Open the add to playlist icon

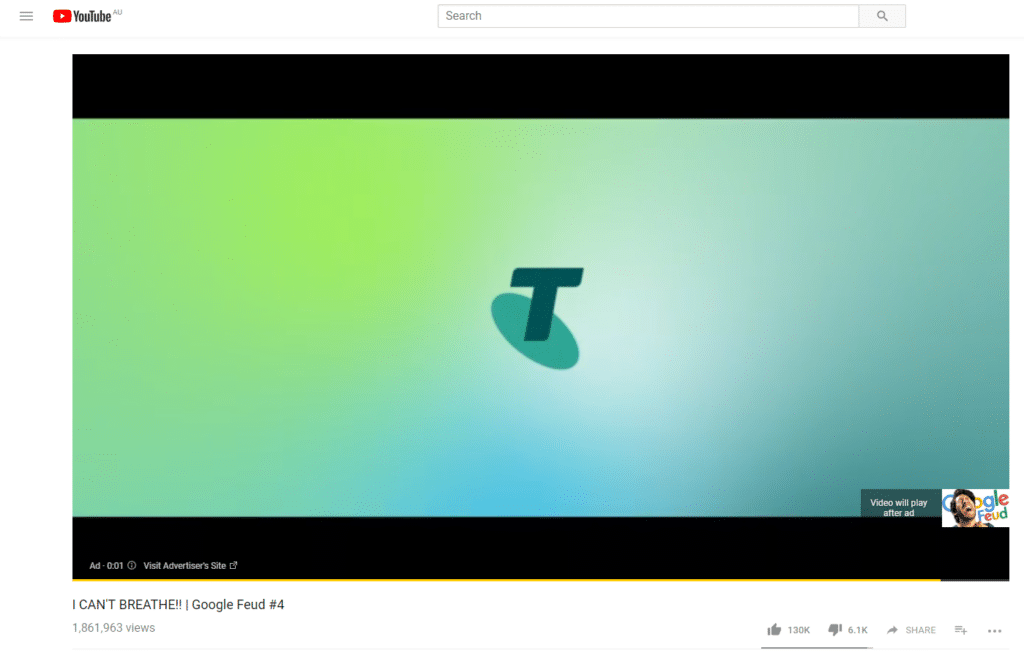(x=961, y=630)
